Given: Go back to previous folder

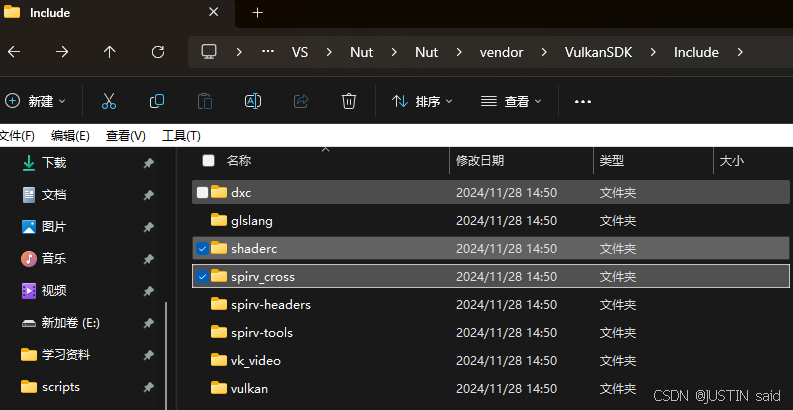Looking at the screenshot, I should pos(14,52).
